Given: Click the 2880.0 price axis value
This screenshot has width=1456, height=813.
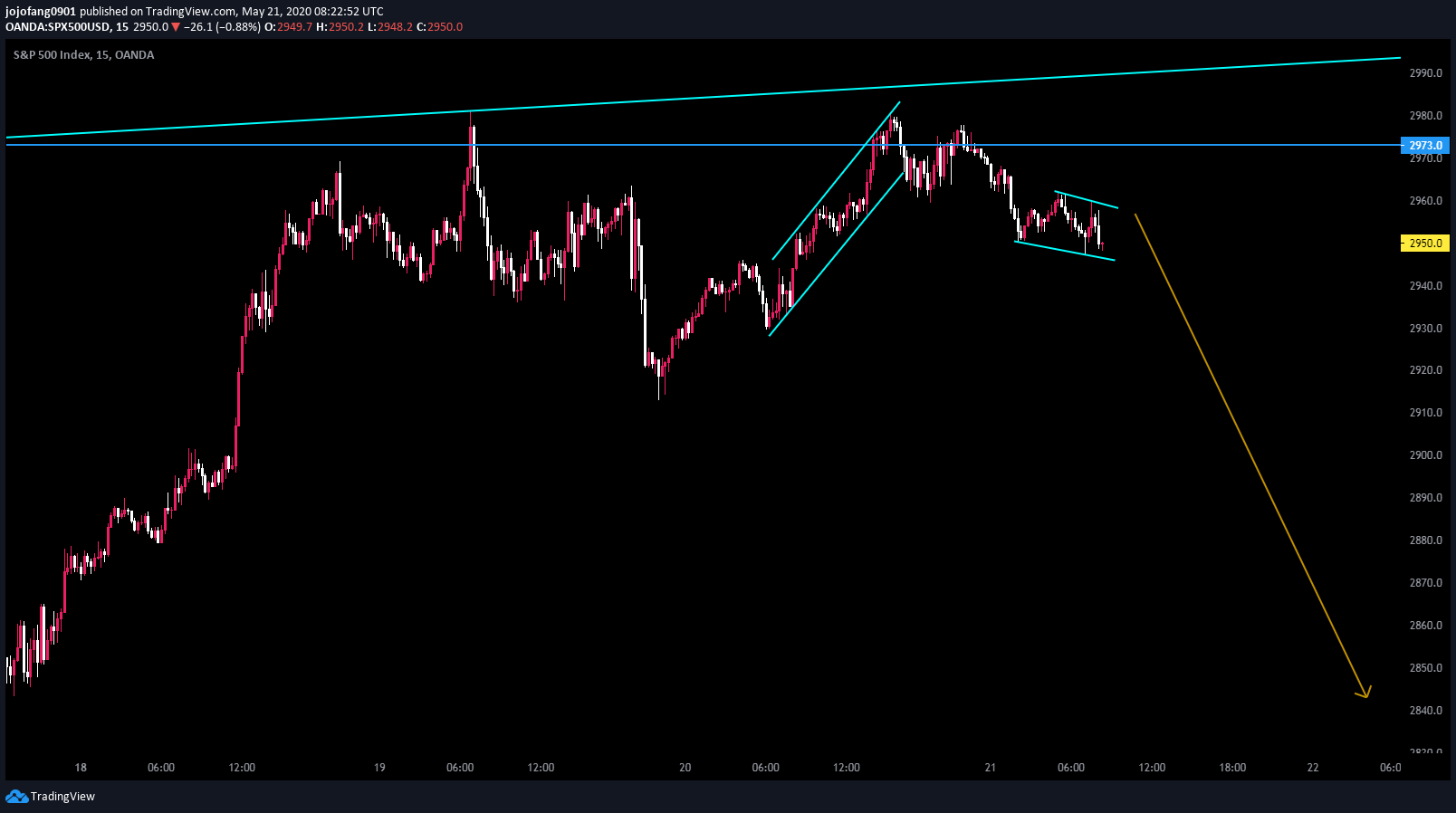Looking at the screenshot, I should click(x=1426, y=540).
